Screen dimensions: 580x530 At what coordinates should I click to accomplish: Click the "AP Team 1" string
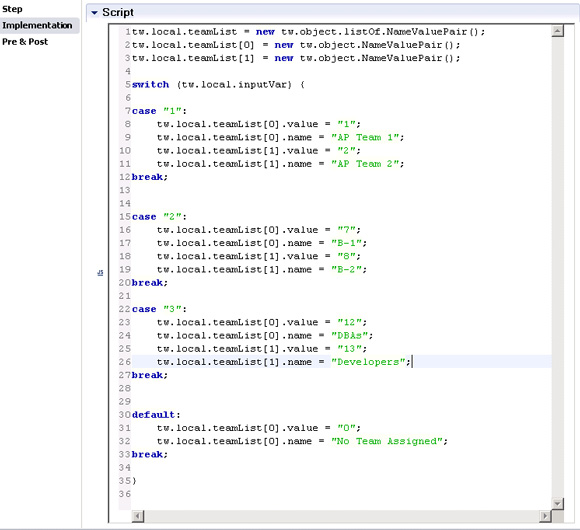click(x=365, y=138)
